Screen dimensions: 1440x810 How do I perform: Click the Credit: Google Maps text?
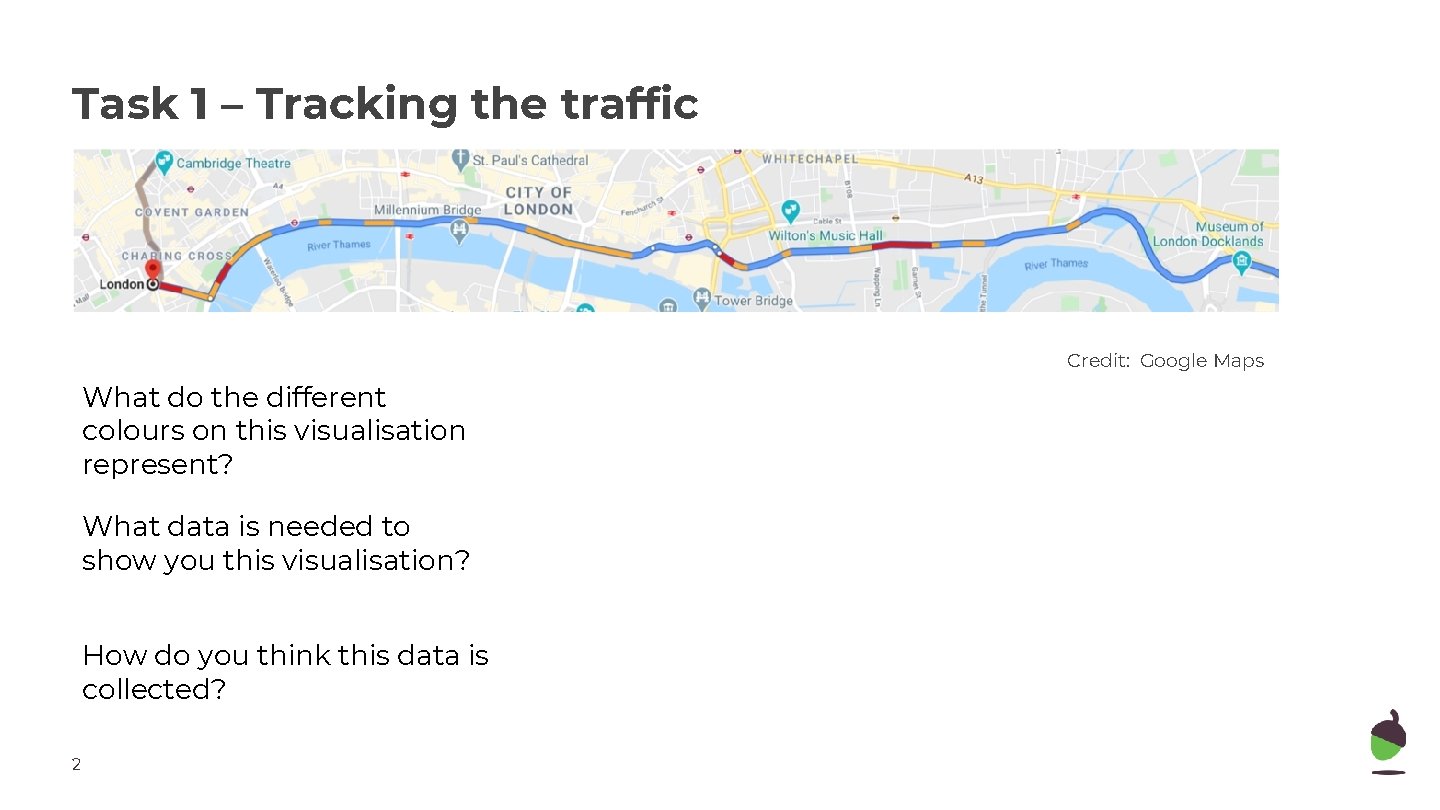coord(1165,361)
